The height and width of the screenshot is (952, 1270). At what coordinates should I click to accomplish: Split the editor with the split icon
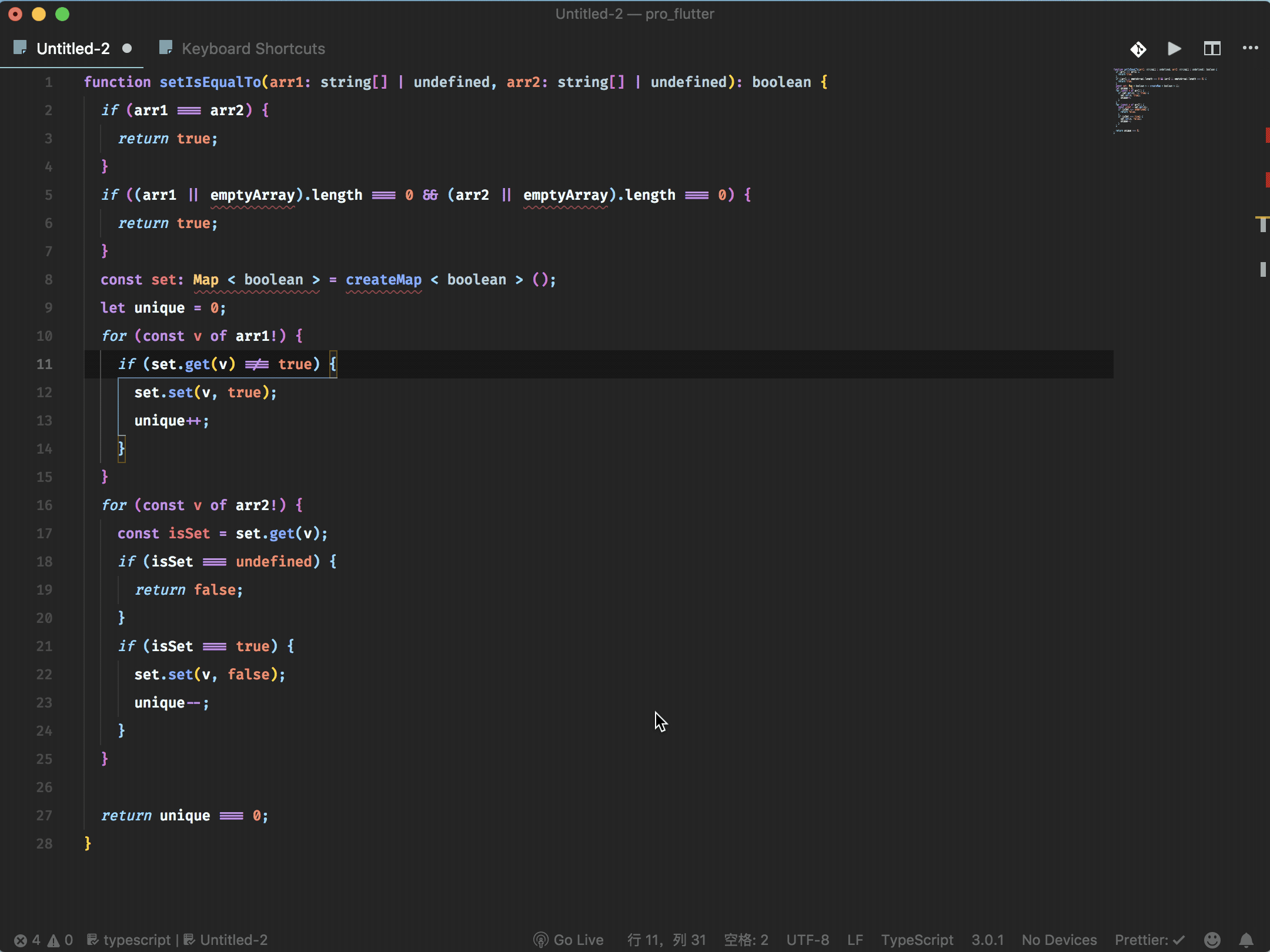pos(1212,49)
